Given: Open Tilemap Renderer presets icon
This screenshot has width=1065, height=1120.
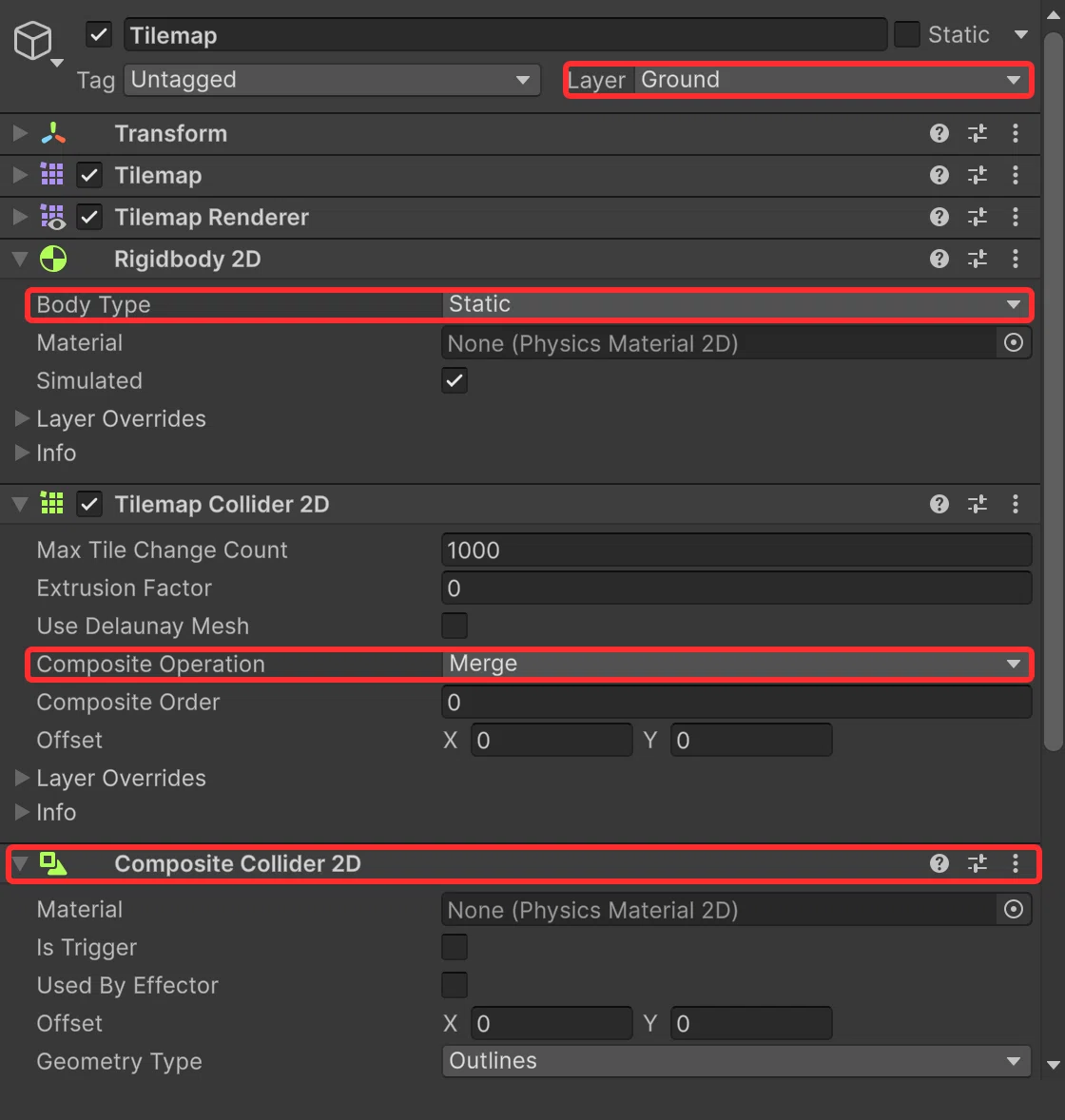Looking at the screenshot, I should [x=978, y=217].
